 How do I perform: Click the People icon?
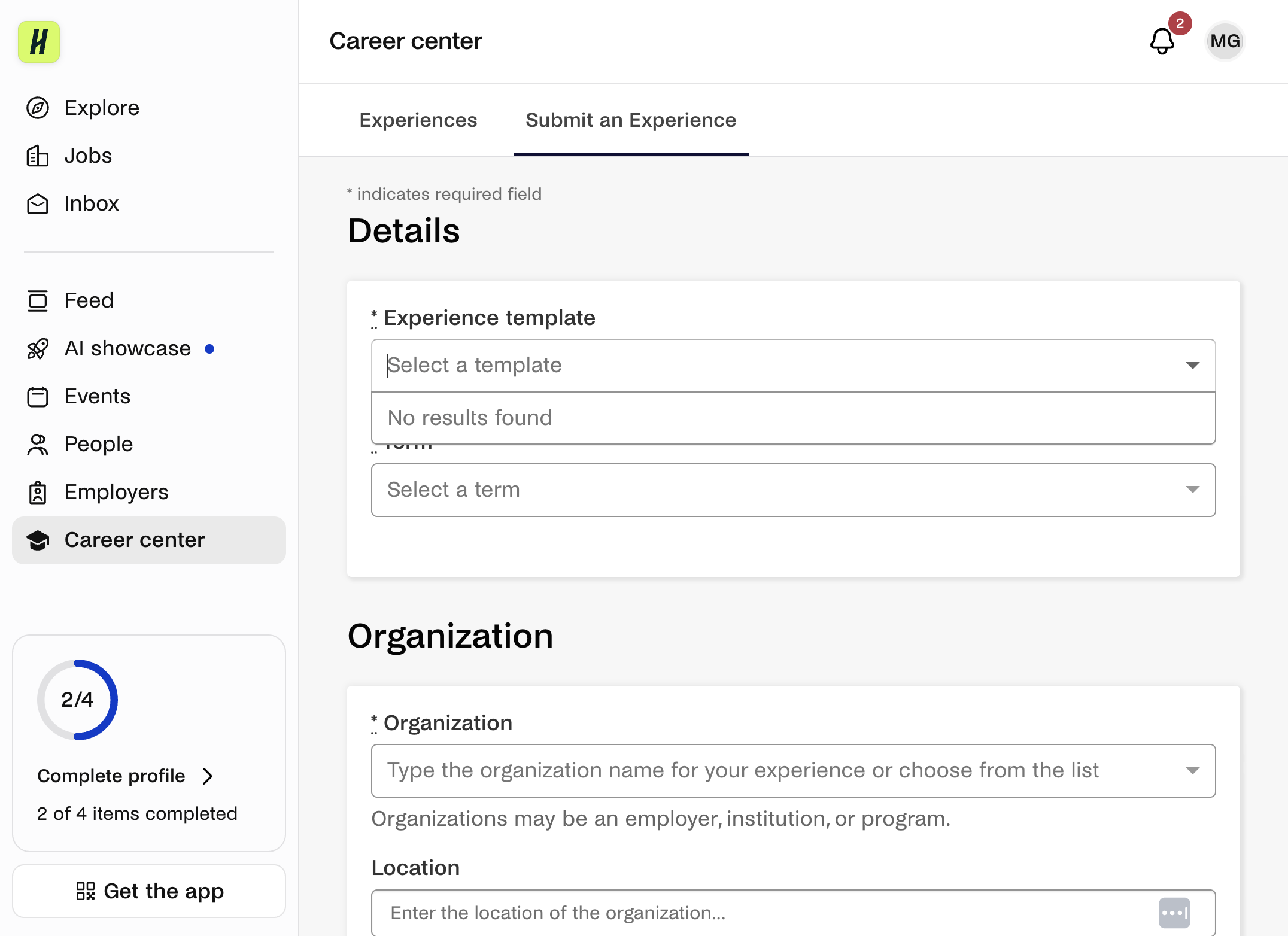[x=38, y=444]
